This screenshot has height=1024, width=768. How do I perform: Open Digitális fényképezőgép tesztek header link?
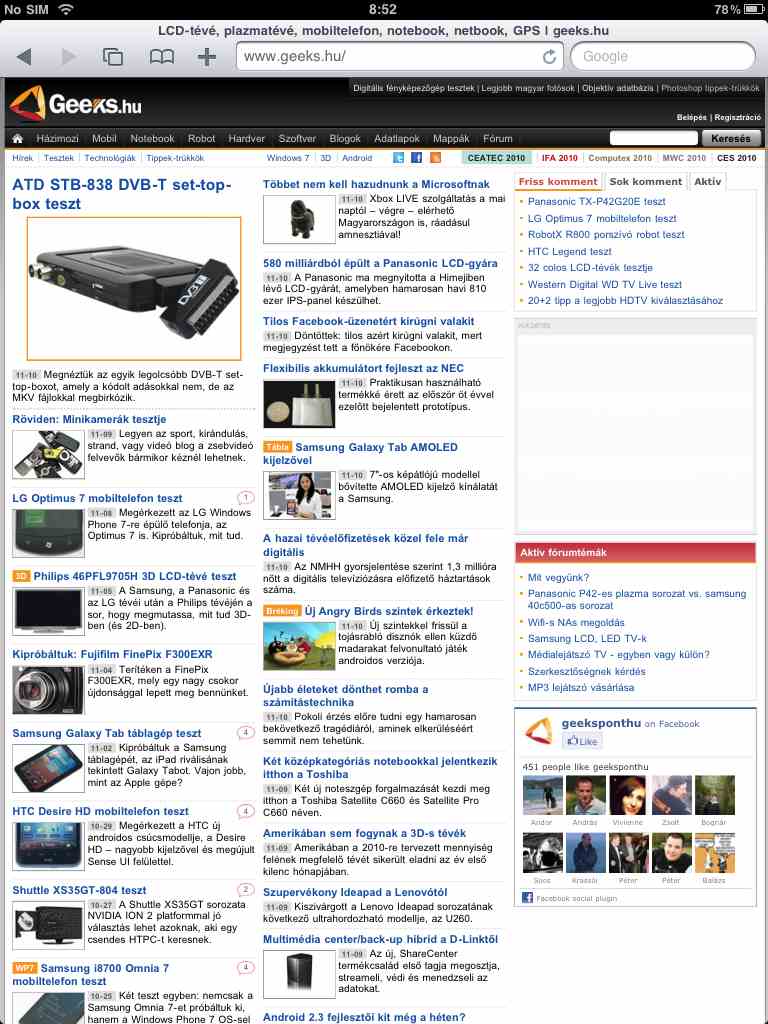pyautogui.click(x=414, y=88)
